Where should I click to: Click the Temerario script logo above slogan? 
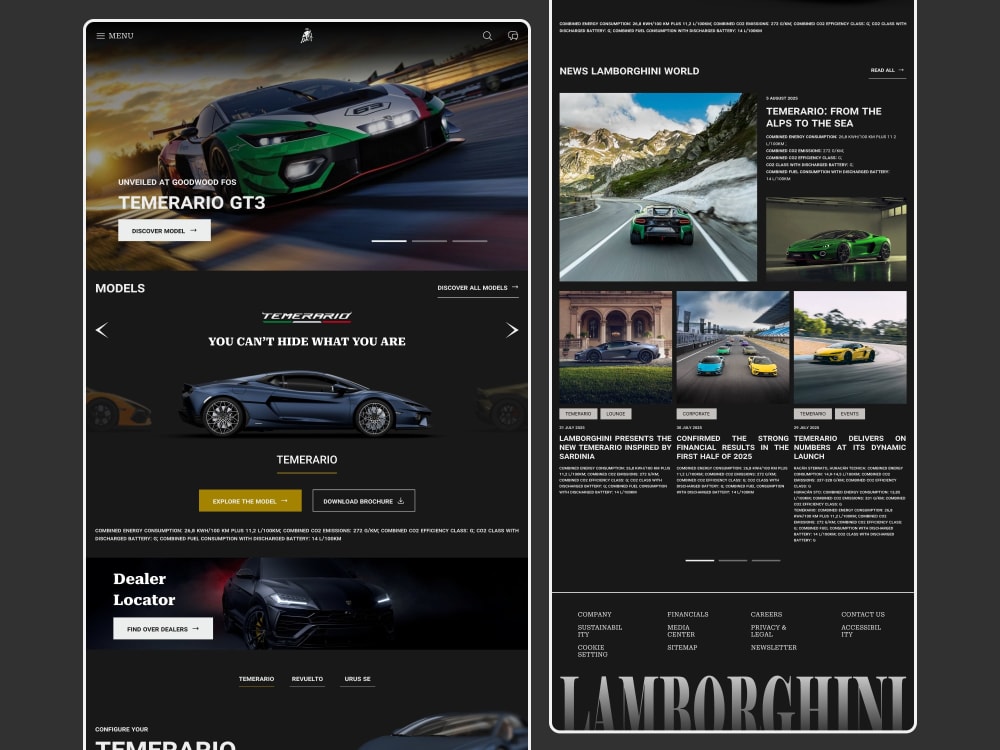click(307, 316)
